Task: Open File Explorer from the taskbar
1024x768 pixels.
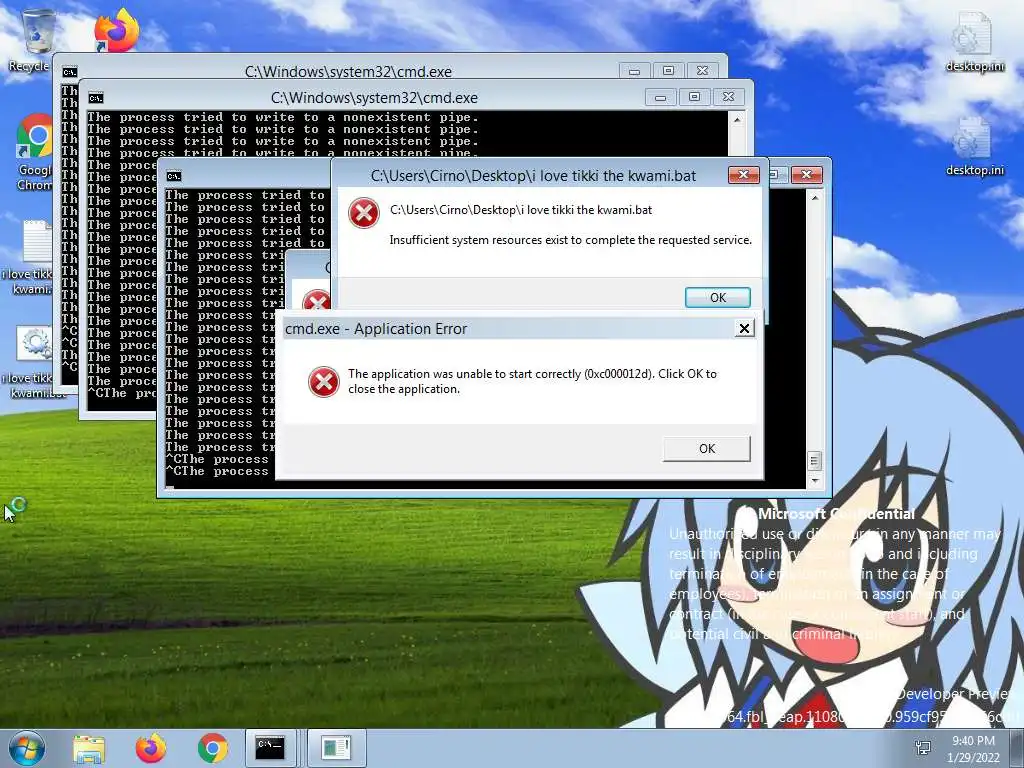Action: click(x=89, y=748)
